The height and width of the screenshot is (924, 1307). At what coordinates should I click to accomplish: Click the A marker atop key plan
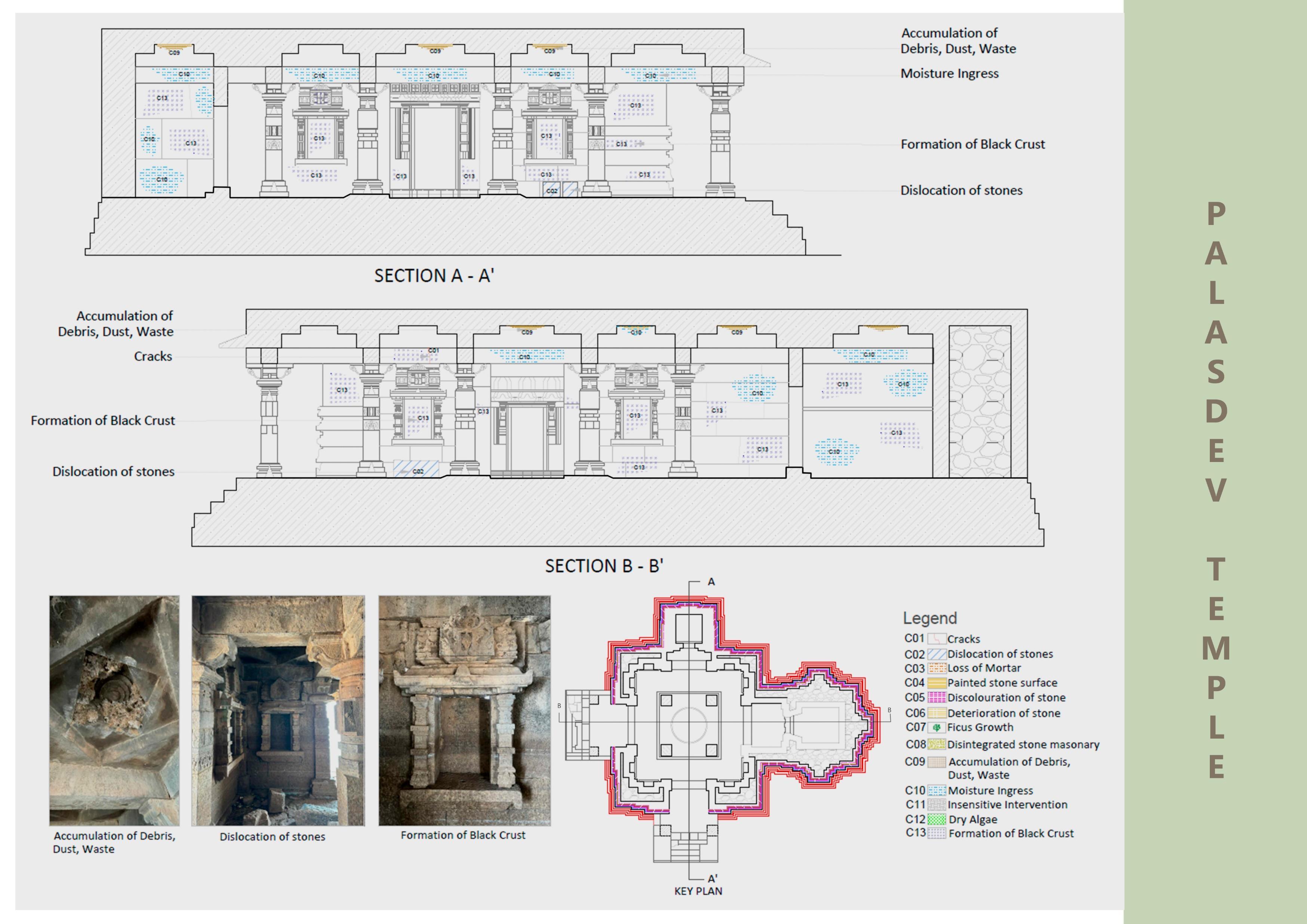point(711,582)
